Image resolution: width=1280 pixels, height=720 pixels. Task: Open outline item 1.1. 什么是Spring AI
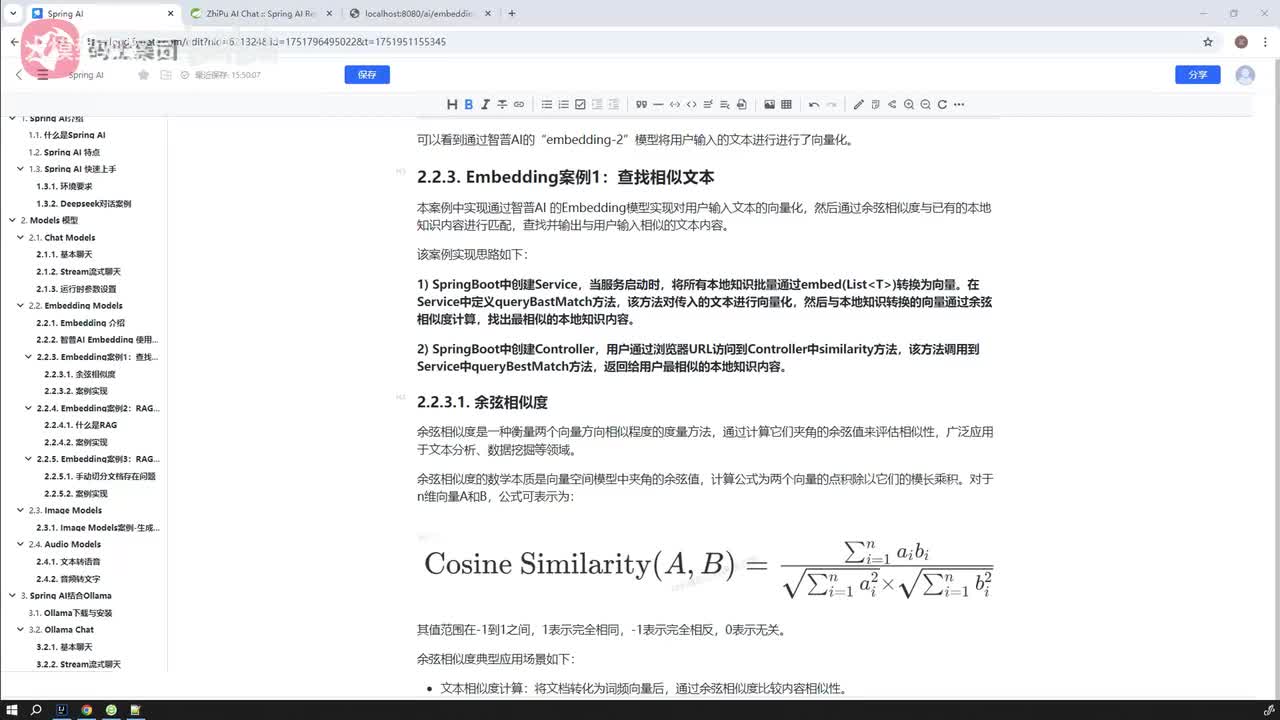click(x=67, y=135)
